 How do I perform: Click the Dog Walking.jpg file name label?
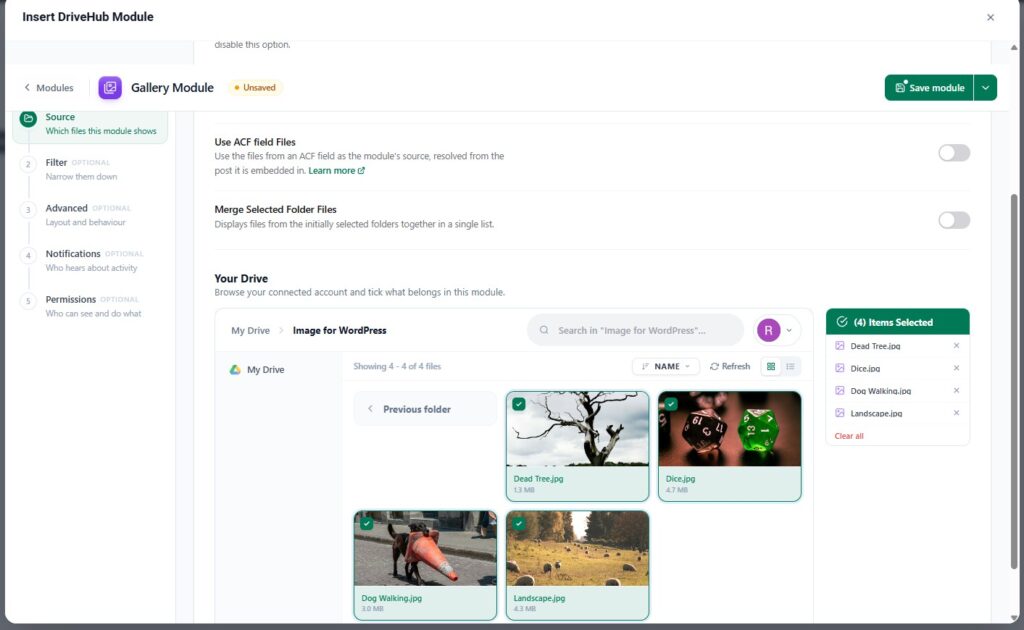pyautogui.click(x=391, y=598)
